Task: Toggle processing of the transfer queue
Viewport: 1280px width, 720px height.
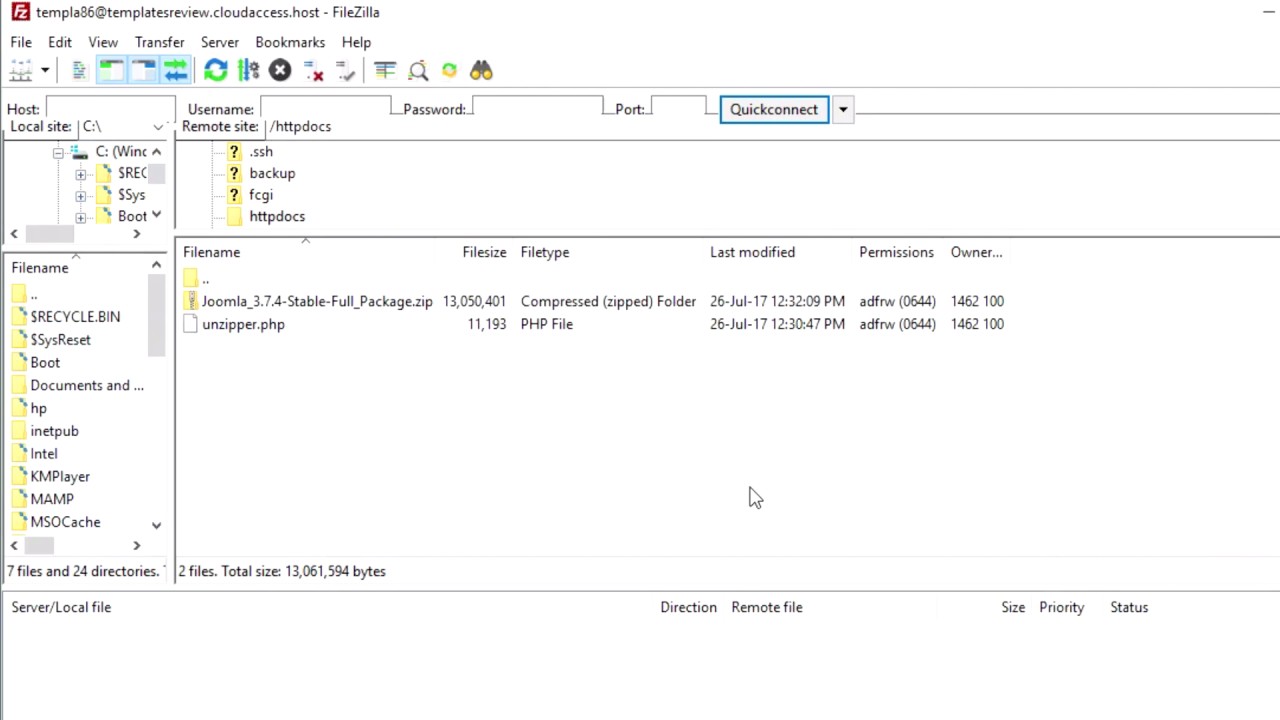Action: click(x=248, y=70)
